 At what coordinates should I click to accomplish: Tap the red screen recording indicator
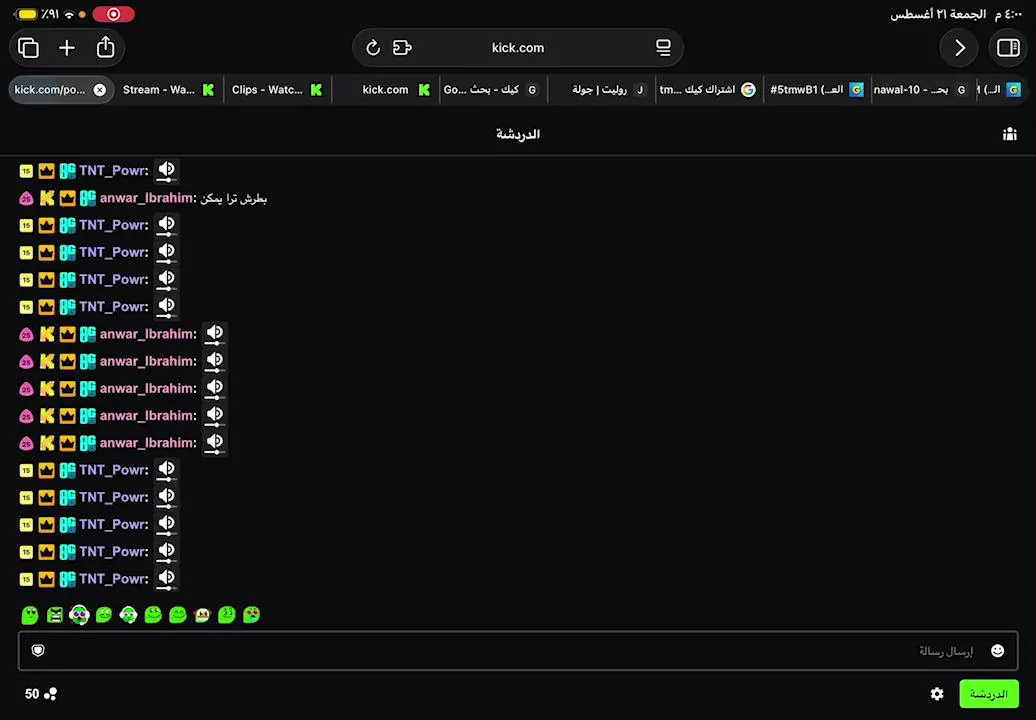[x=113, y=14]
